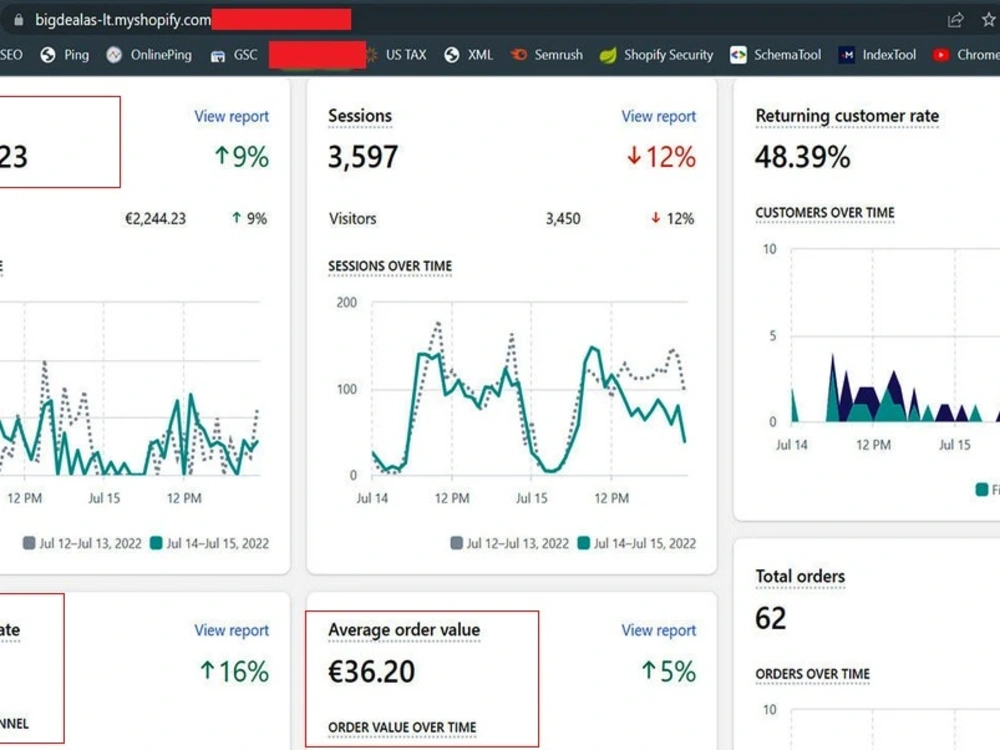Click the teal legend swatch under customers chart
The width and height of the screenshot is (1000, 750).
(982, 489)
